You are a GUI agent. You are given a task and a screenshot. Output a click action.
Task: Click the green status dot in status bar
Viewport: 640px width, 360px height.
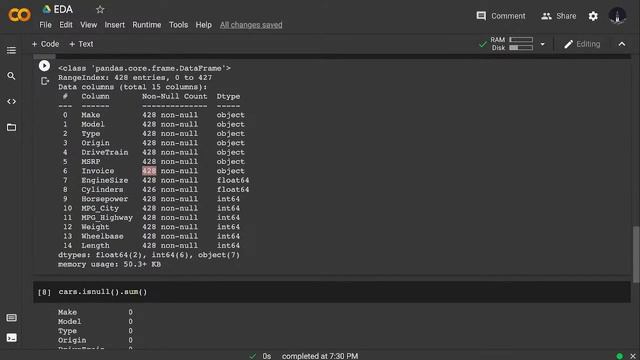pos(620,356)
